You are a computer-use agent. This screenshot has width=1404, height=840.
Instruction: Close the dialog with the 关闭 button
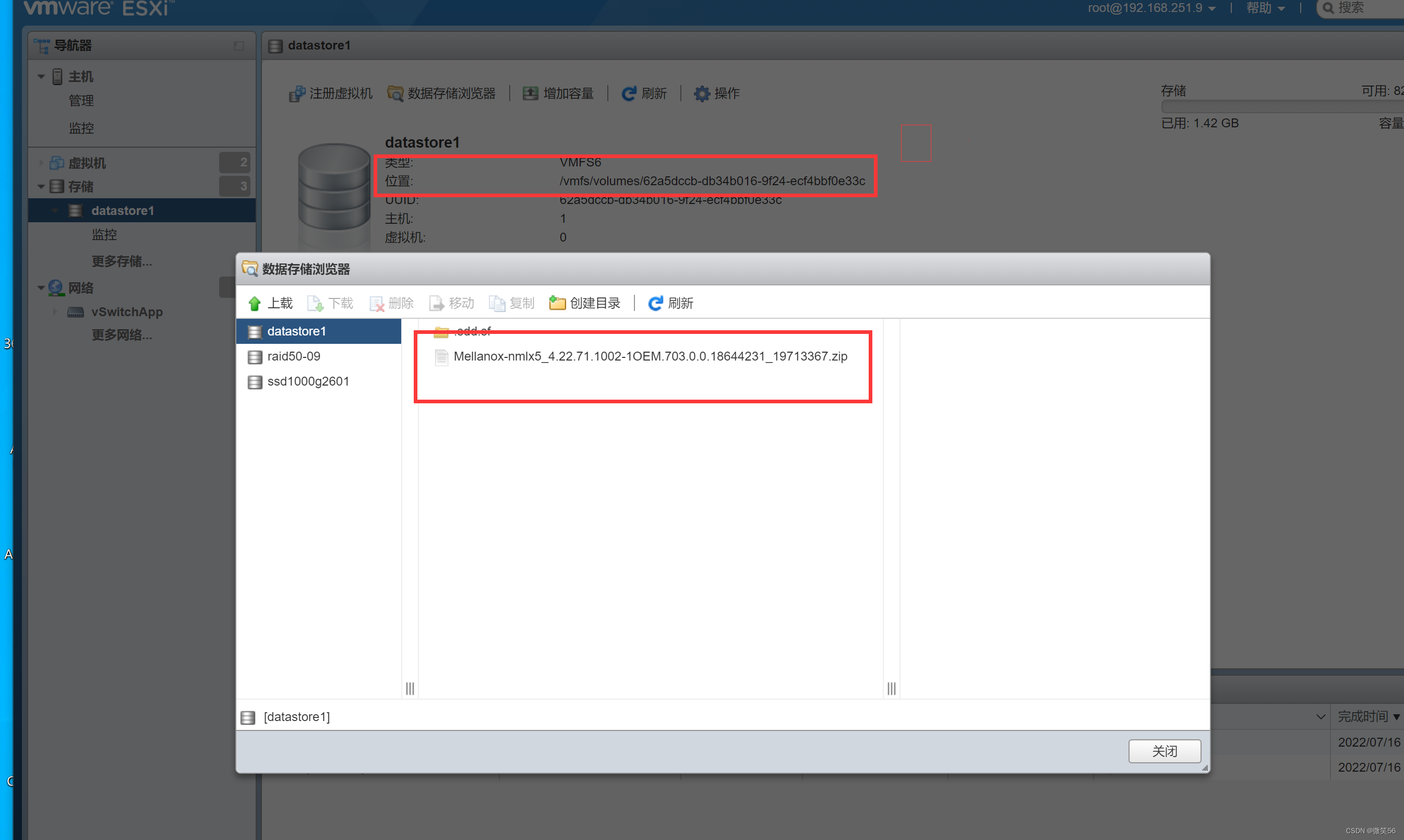tap(1165, 751)
